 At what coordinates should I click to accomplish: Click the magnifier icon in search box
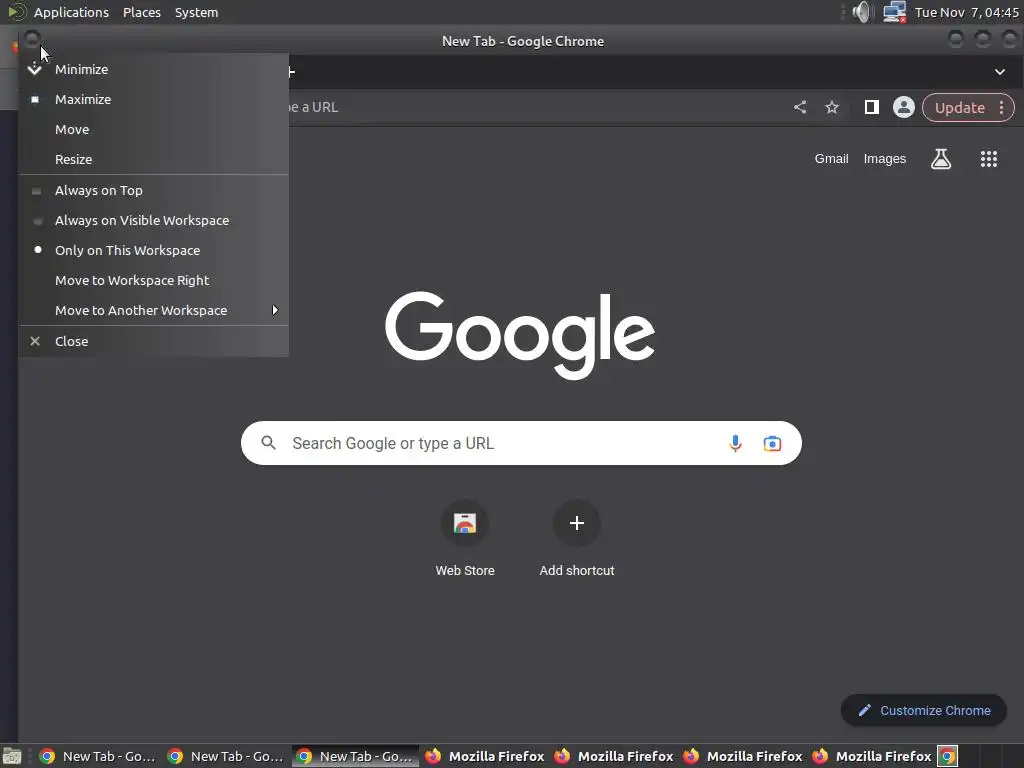(x=268, y=443)
